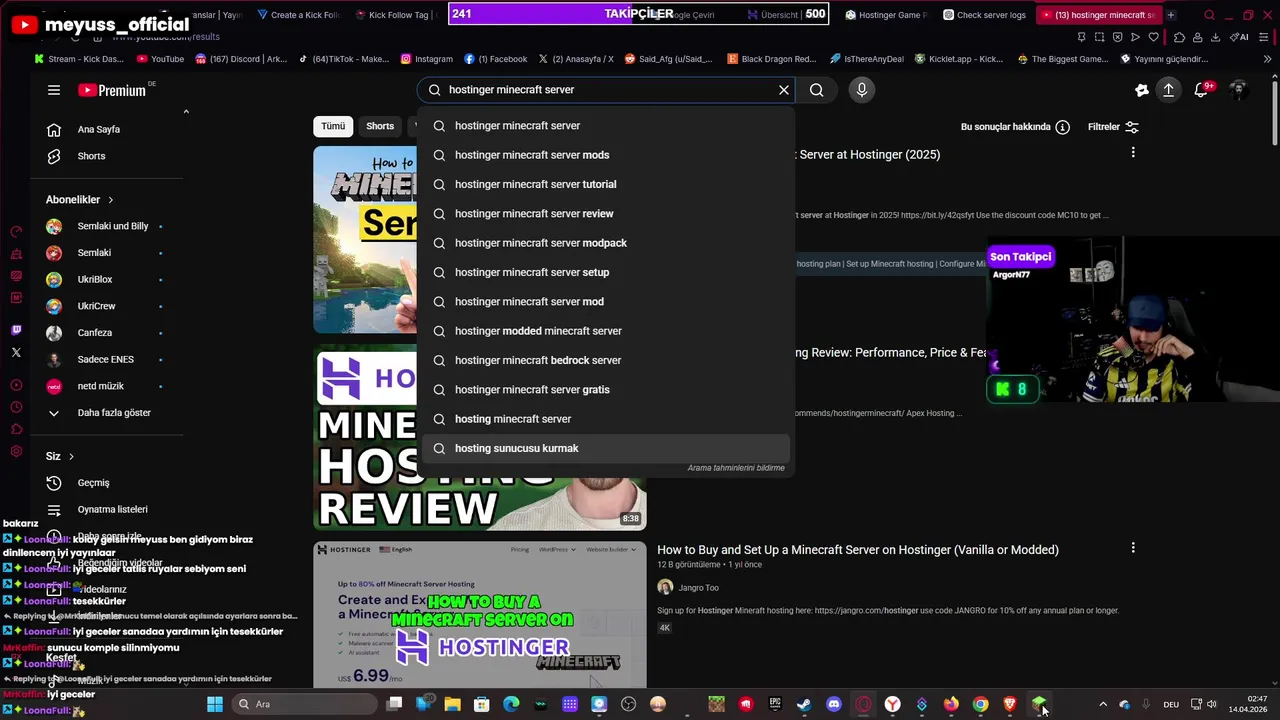Start voice search with microphone button
The image size is (1280, 720).
pos(862,90)
